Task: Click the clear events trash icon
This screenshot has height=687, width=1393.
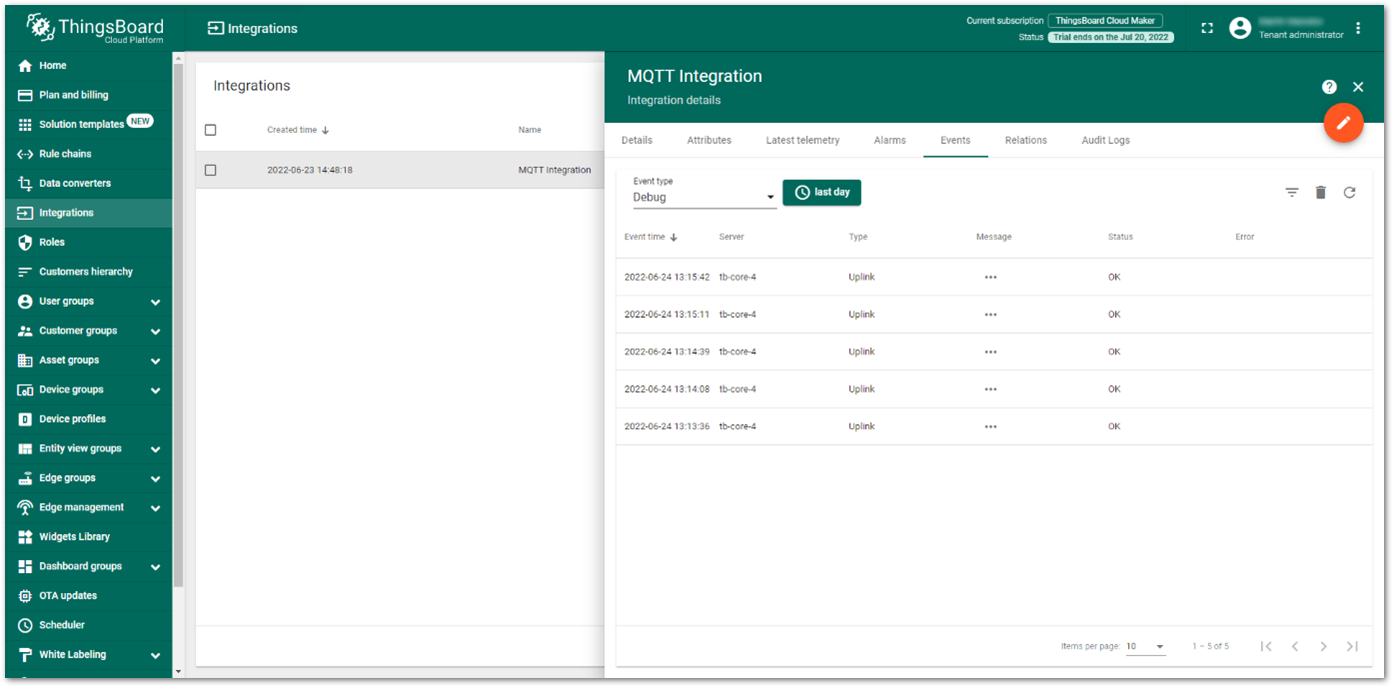Action: click(1320, 191)
